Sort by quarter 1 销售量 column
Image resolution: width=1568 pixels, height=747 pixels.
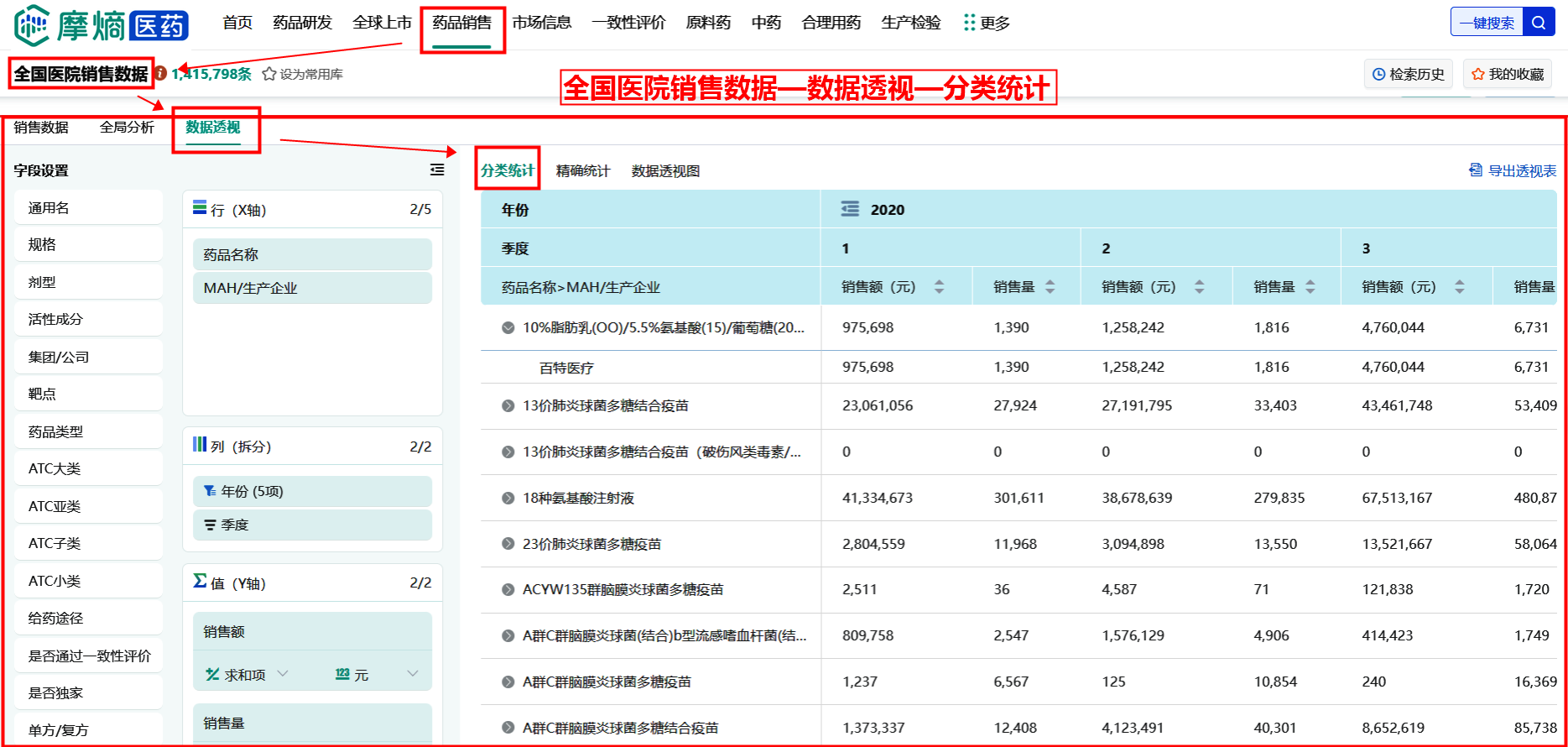click(x=1050, y=287)
